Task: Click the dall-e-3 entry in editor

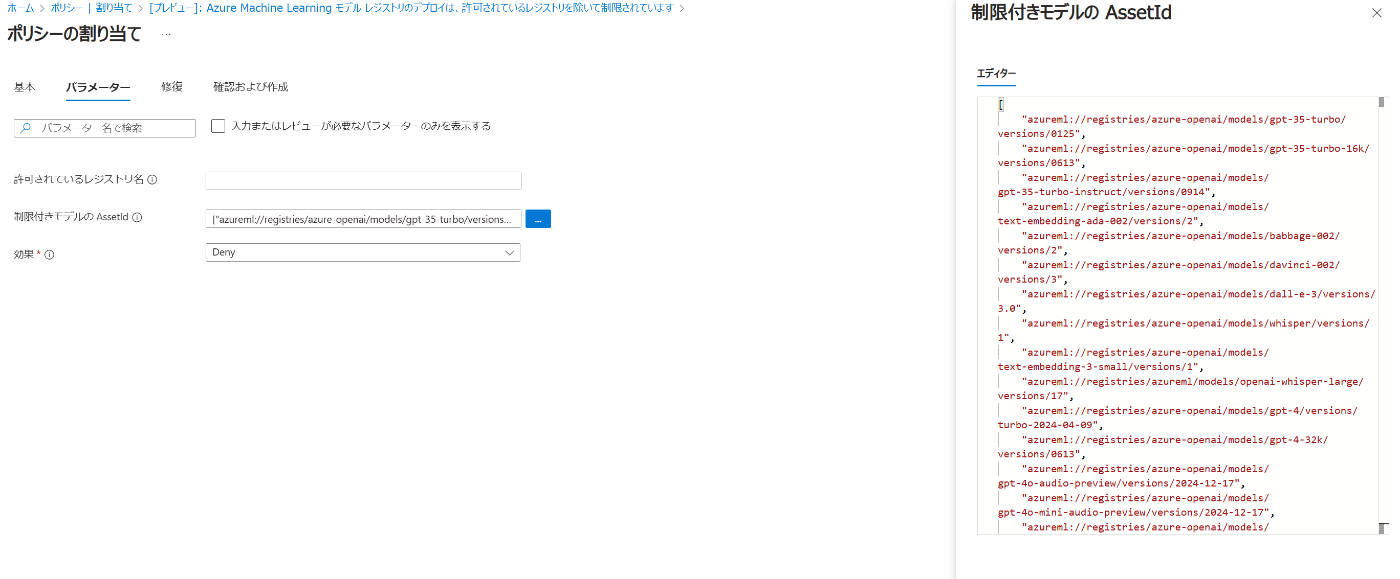Action: (1198, 293)
